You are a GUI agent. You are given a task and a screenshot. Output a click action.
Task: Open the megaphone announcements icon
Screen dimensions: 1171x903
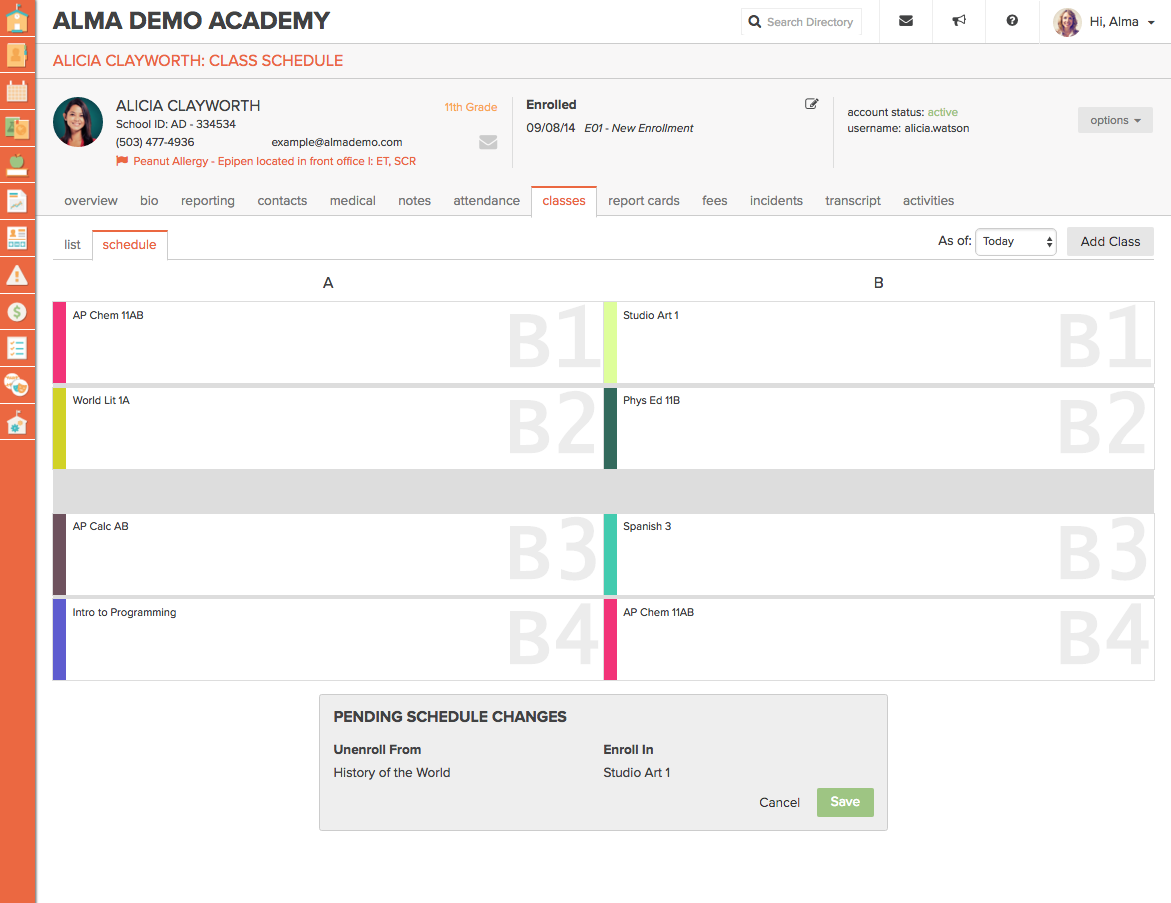pyautogui.click(x=959, y=21)
